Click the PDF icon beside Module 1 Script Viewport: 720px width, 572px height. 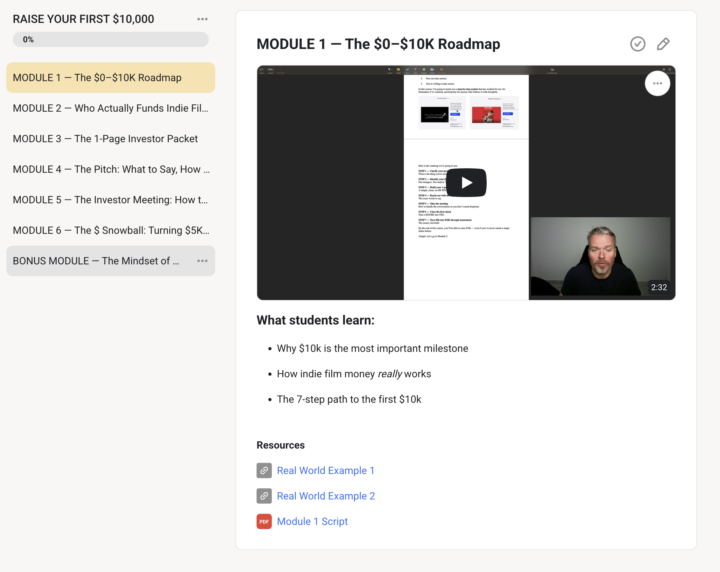264,522
